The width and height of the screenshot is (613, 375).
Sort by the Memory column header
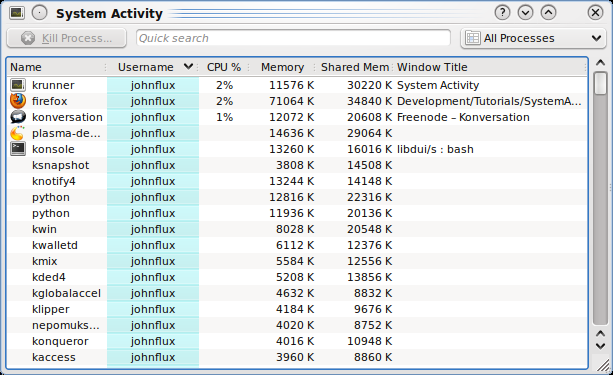pos(282,67)
